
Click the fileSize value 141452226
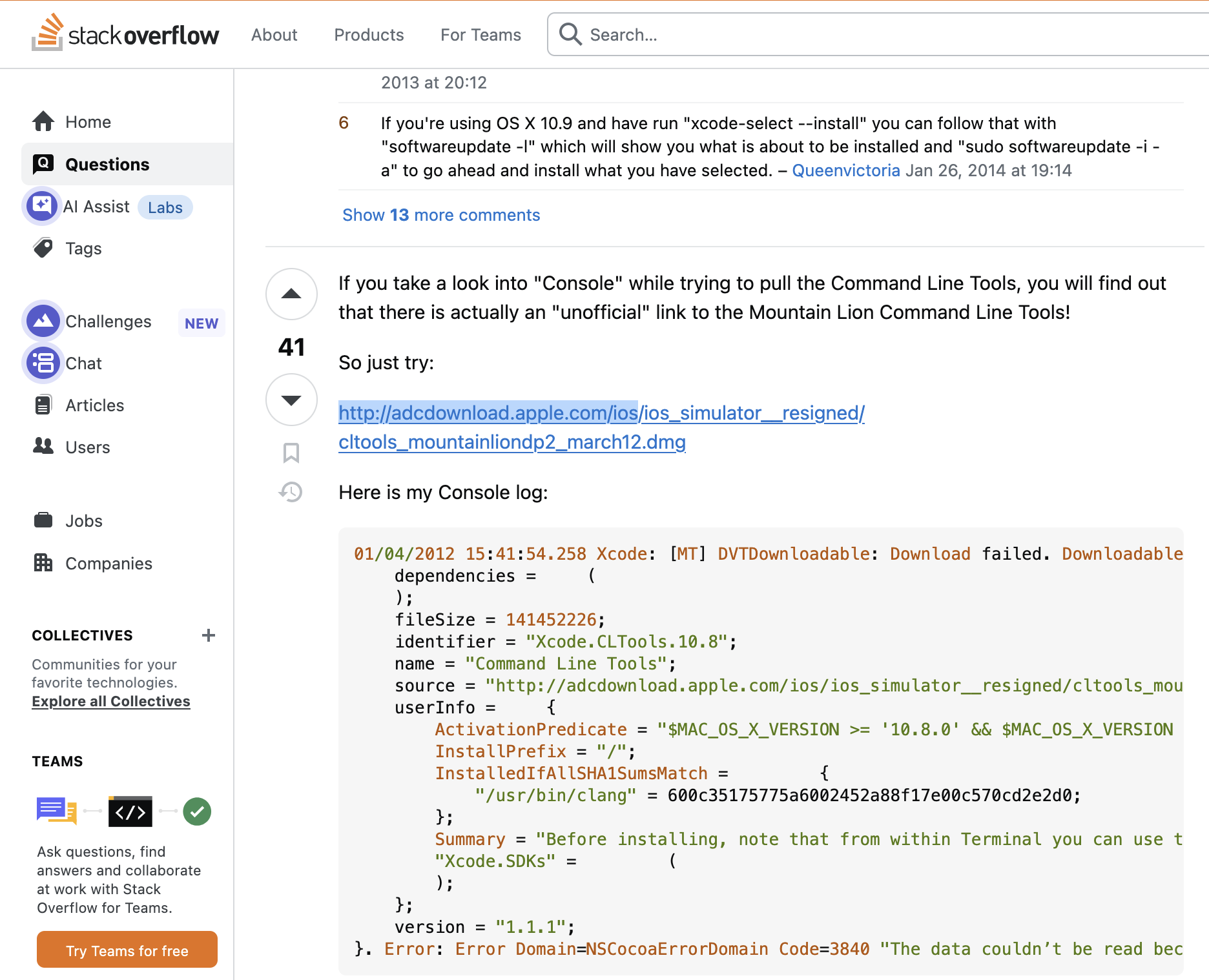click(551, 620)
